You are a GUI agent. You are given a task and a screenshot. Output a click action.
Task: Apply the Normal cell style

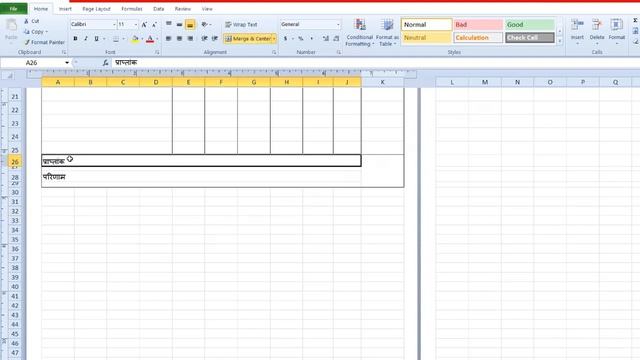(427, 24)
